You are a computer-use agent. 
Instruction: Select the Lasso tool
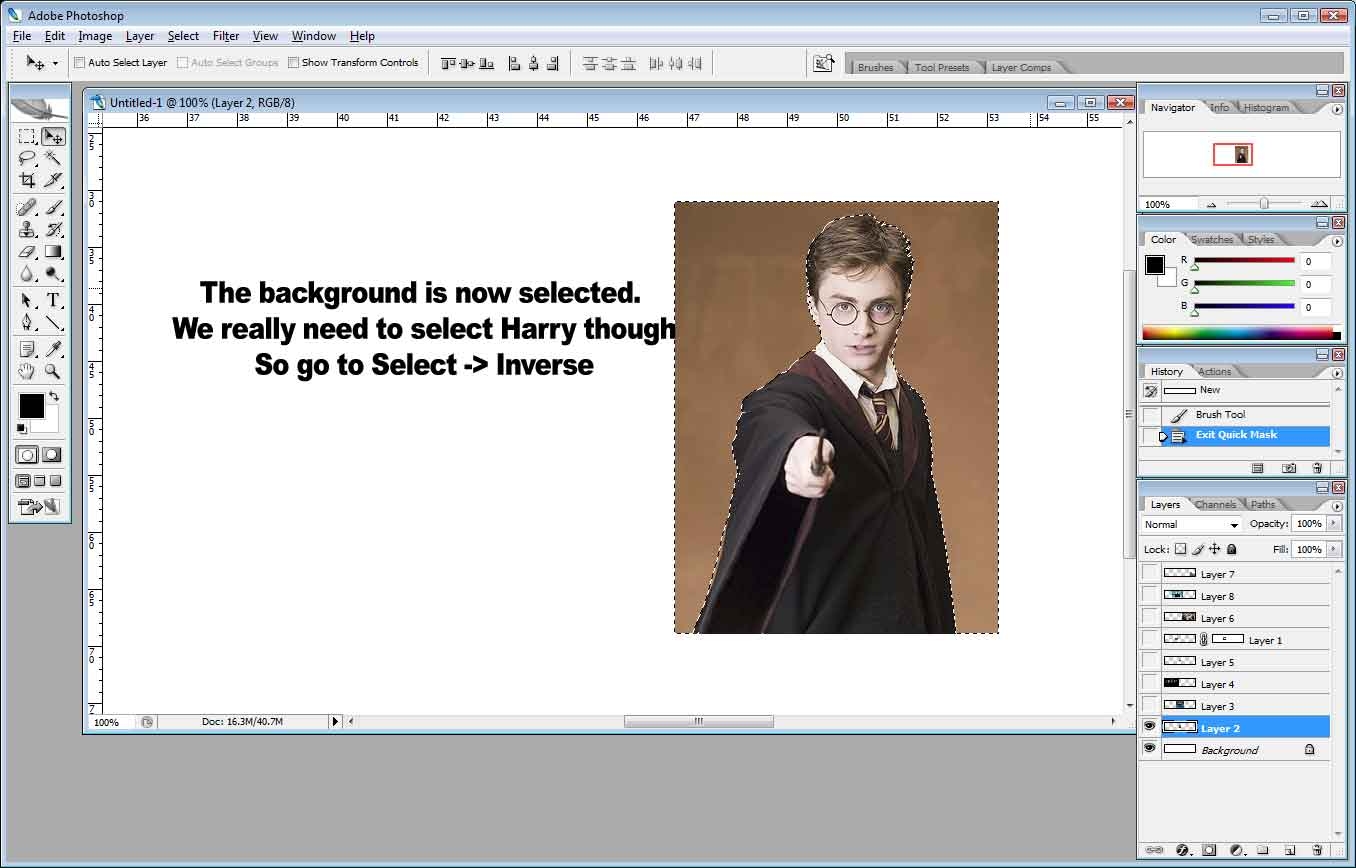click(27, 158)
